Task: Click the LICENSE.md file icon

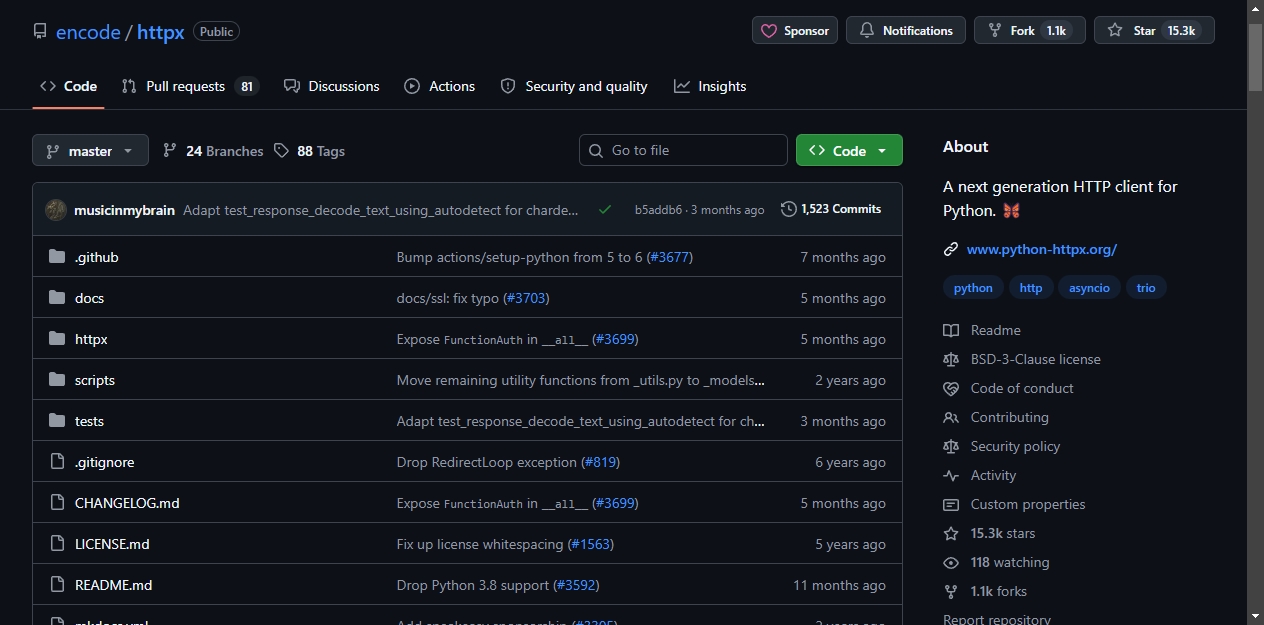Action: [57, 544]
